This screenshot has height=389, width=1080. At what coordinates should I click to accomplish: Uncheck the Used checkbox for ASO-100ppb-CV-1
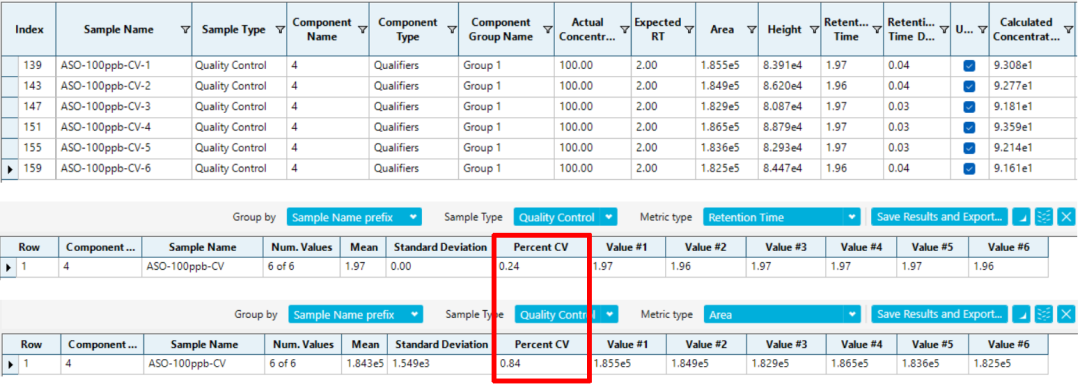(x=969, y=66)
